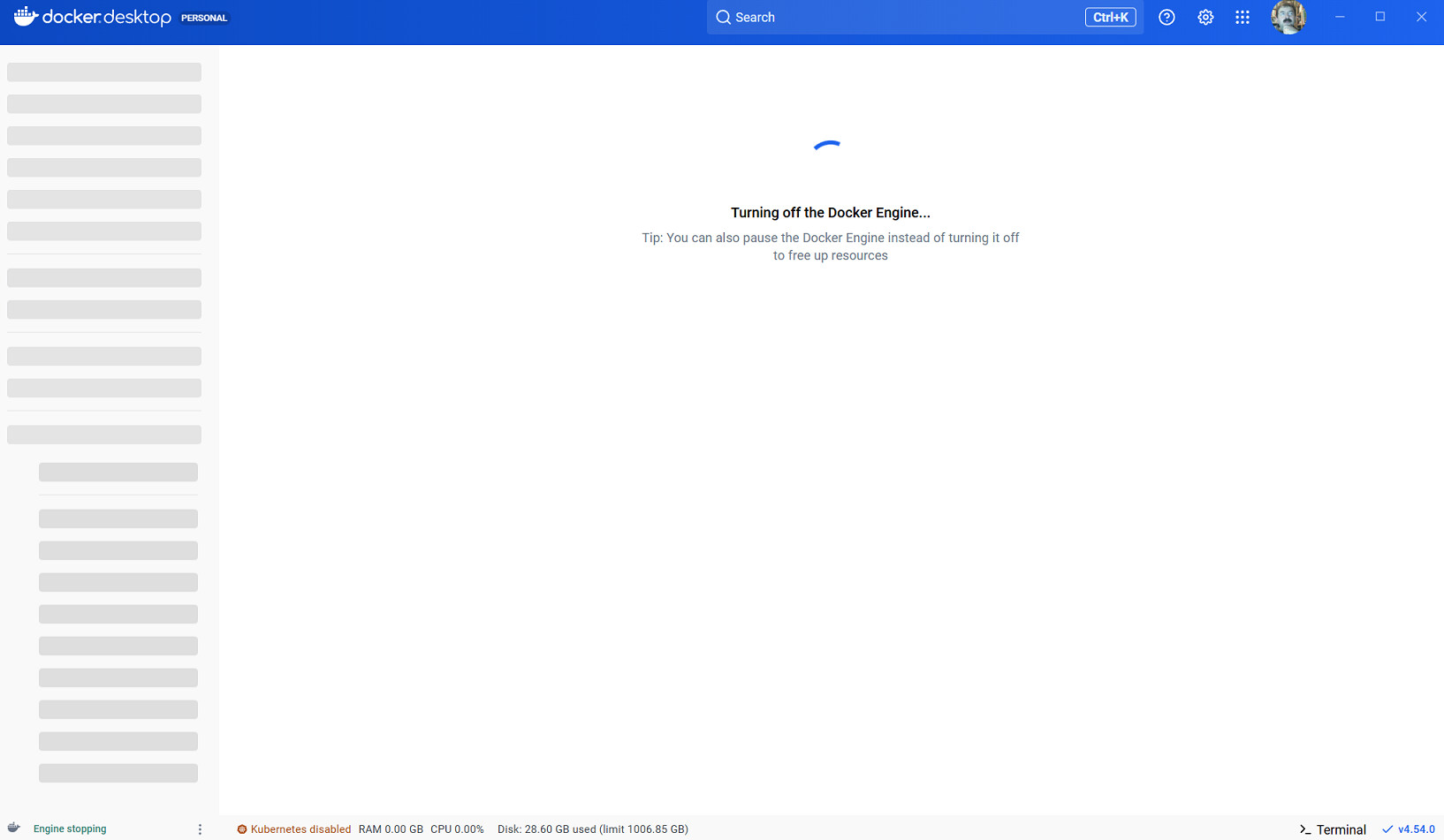Image resolution: width=1444 pixels, height=840 pixels.
Task: Click inside the Search field
Action: [x=884, y=17]
